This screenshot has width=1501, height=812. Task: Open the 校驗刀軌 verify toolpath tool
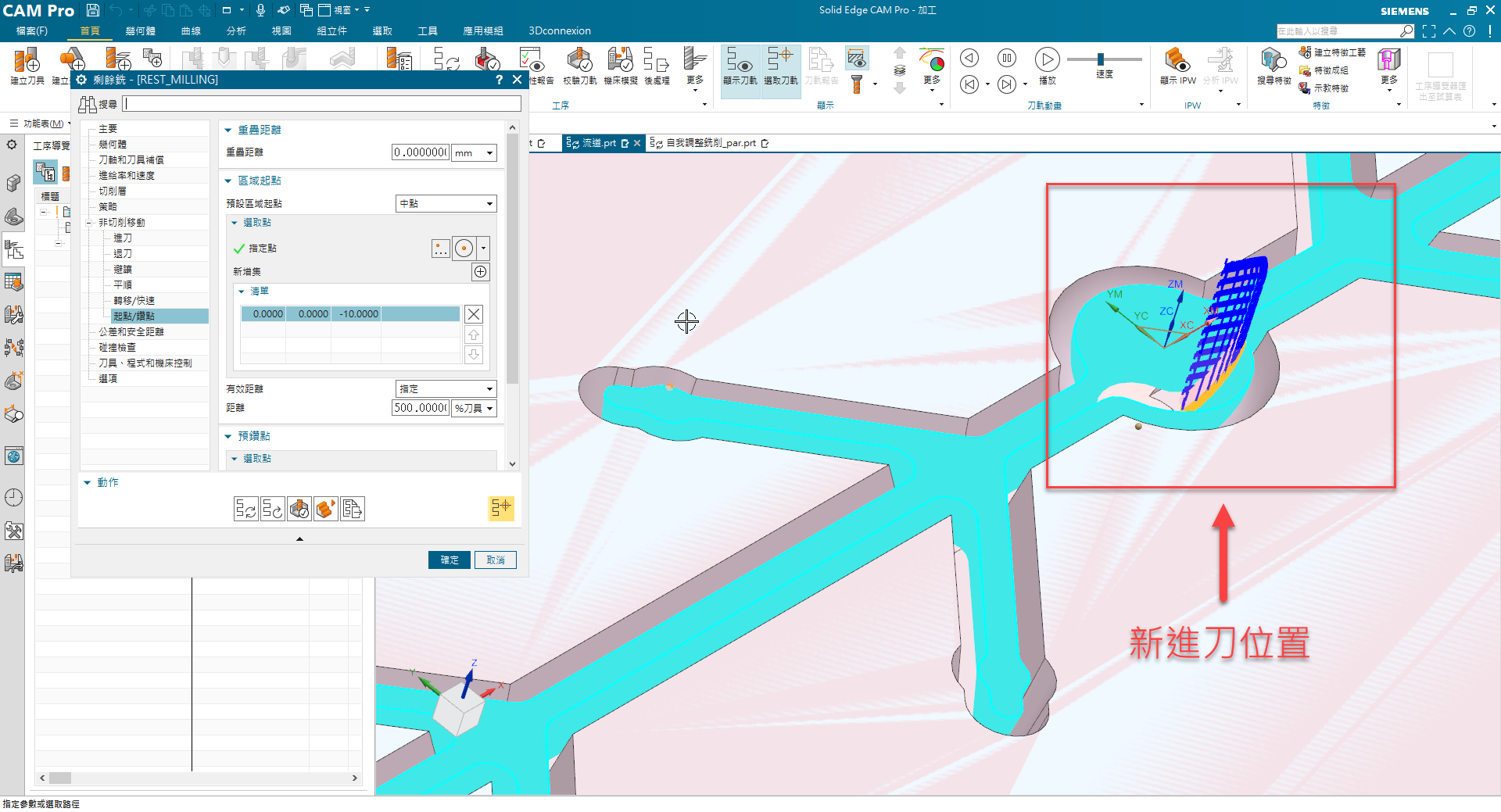pos(579,66)
